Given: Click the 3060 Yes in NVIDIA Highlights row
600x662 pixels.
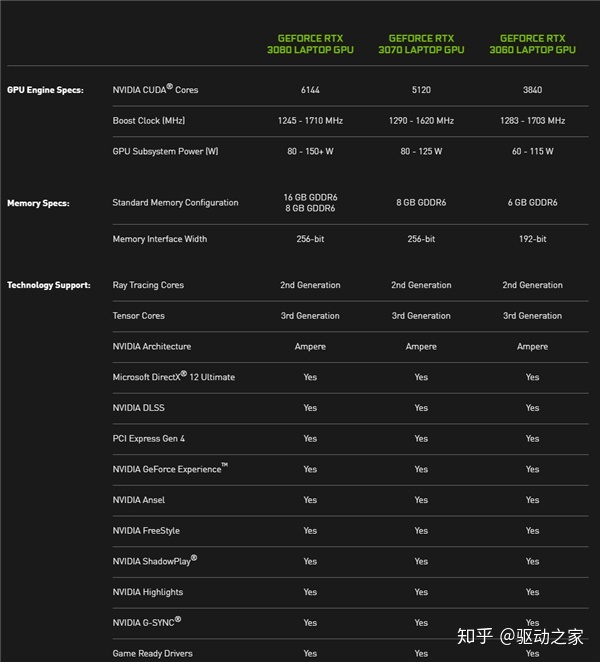Looking at the screenshot, I should tap(532, 592).
